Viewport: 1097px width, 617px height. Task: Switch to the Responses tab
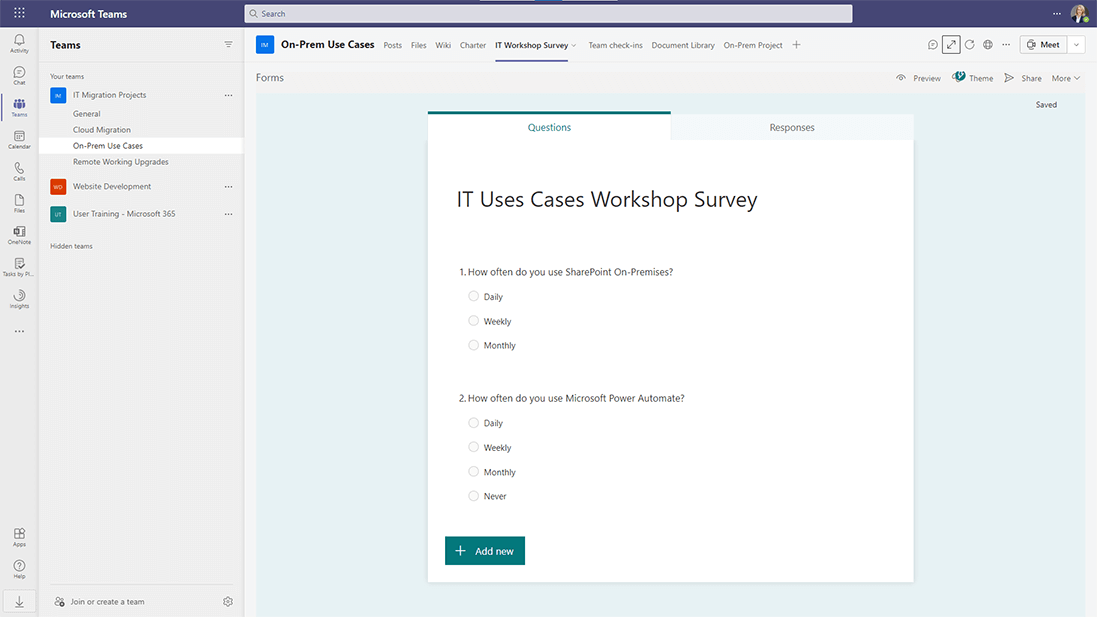tap(791, 127)
